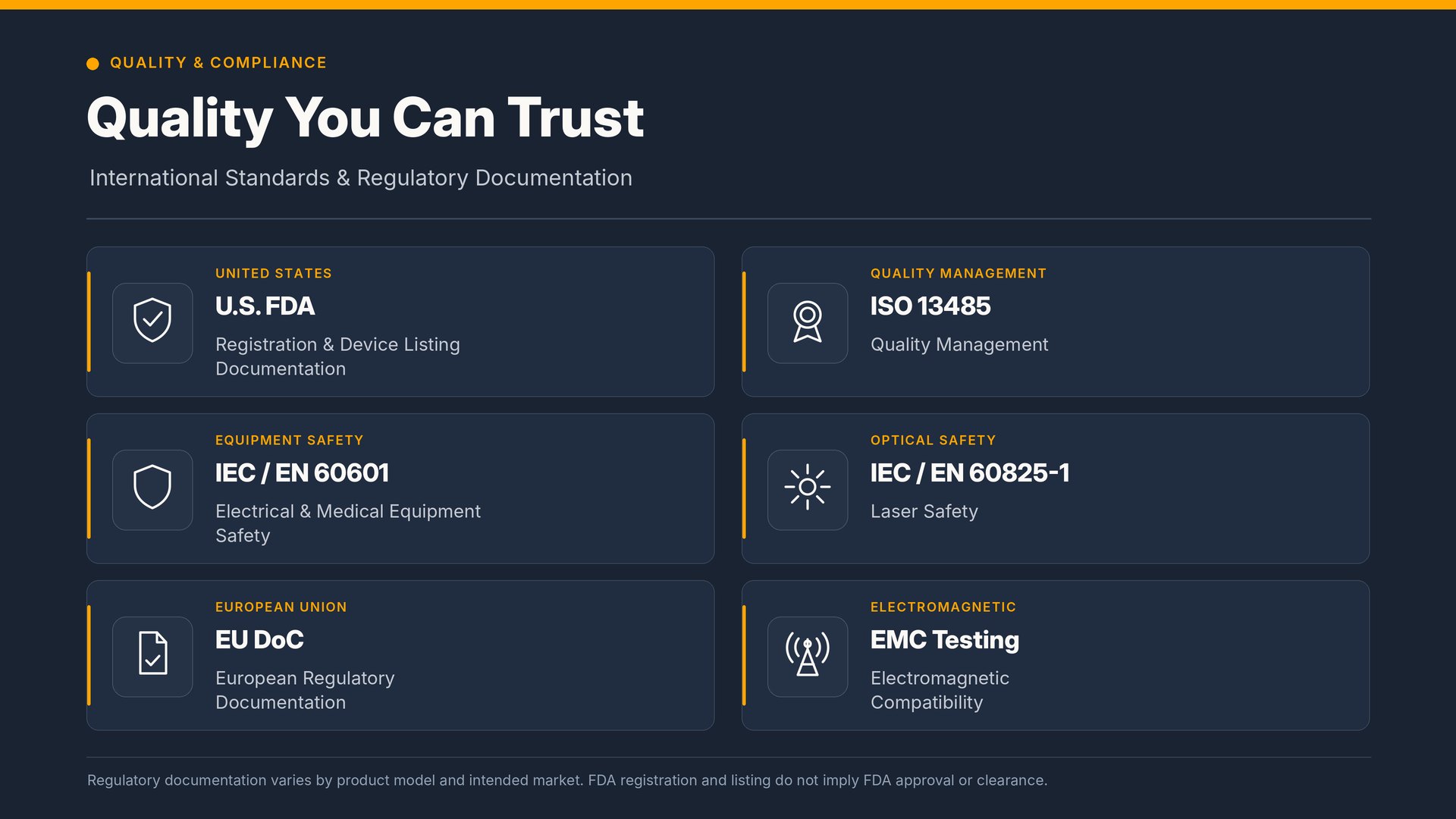Select the ISO 13485 heading
The width and height of the screenshot is (1456, 819).
click(930, 306)
